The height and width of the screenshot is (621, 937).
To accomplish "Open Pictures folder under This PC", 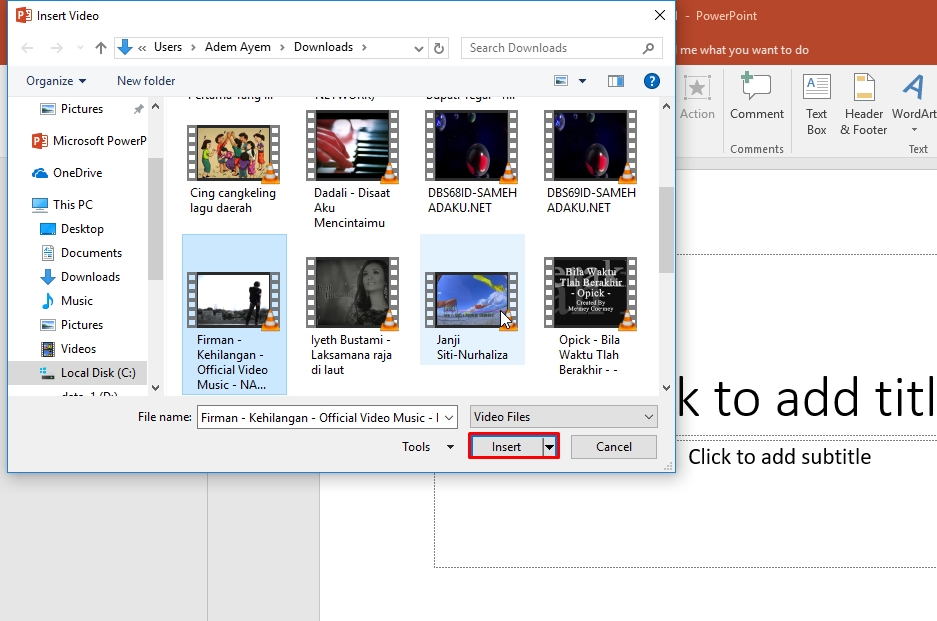I will click(71, 325).
